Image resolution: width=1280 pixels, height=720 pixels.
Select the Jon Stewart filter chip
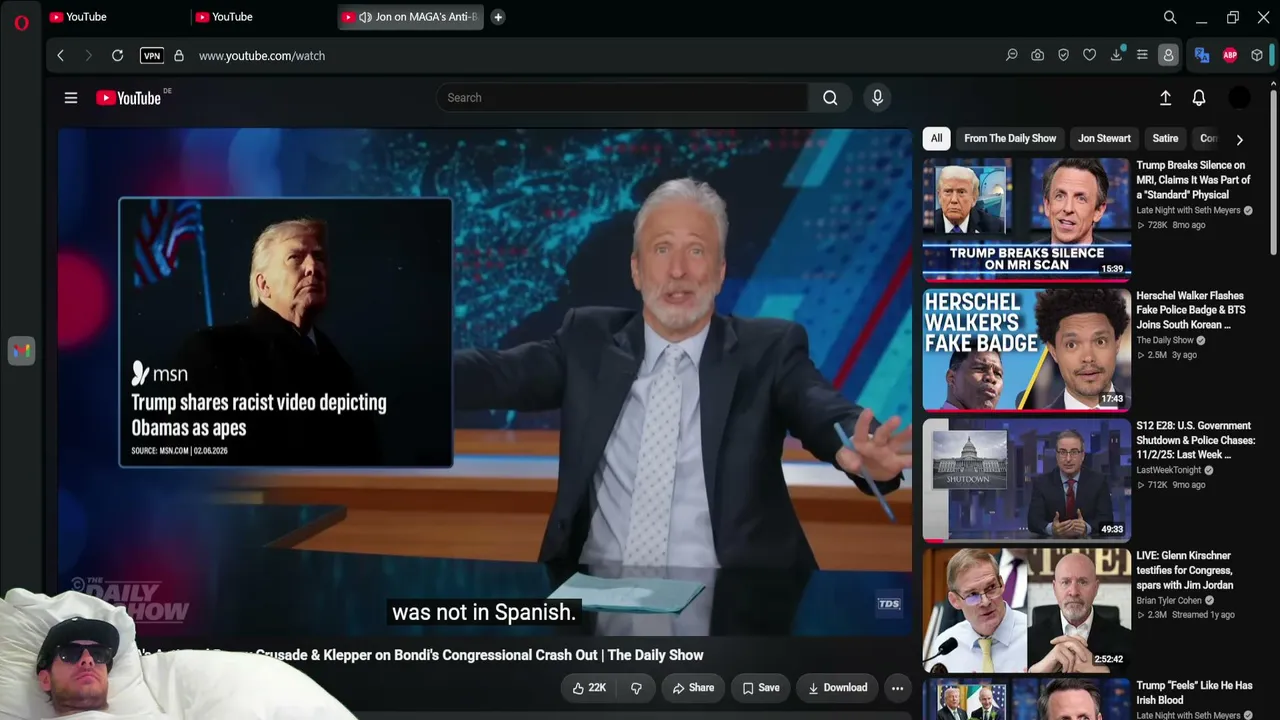click(x=1104, y=139)
